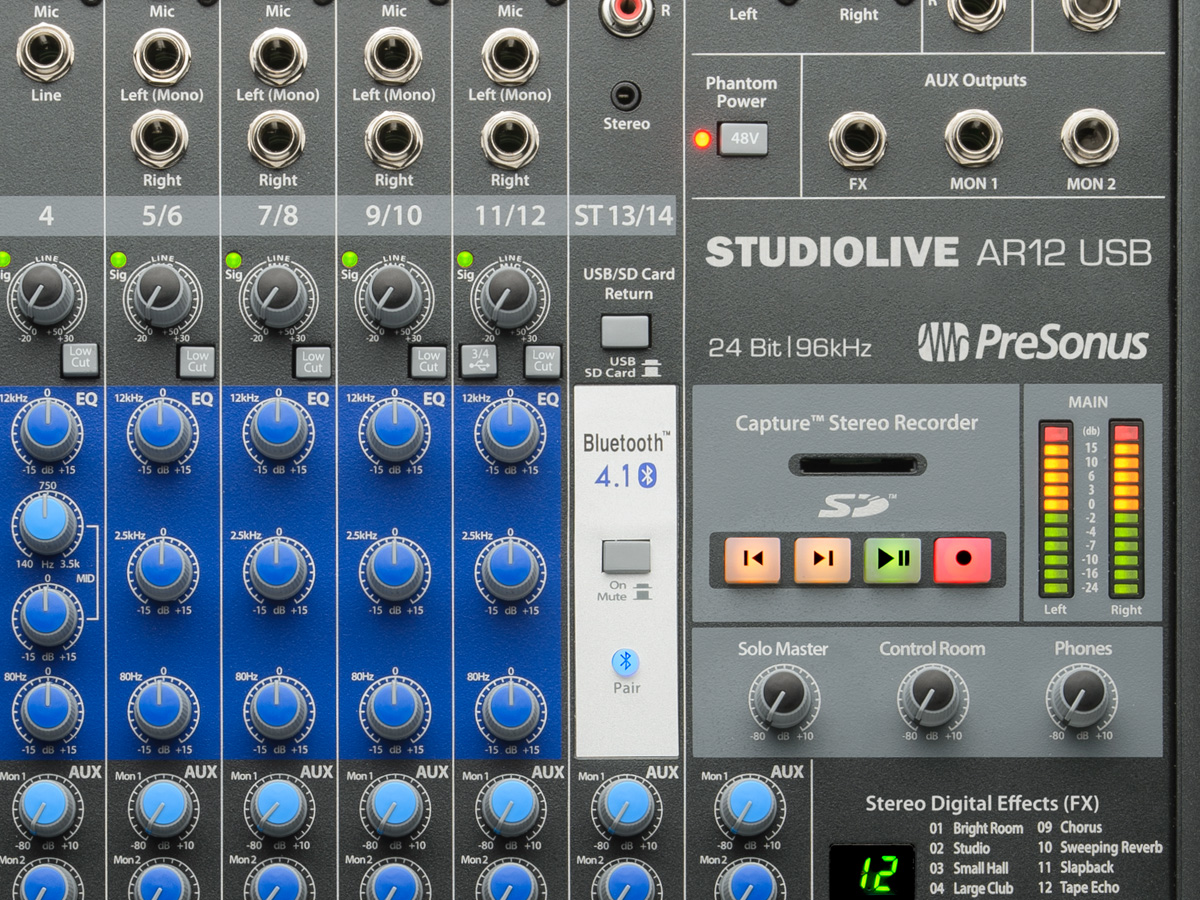Click the green Sig LED on channel 9/10
The image size is (1200, 900).
click(349, 260)
